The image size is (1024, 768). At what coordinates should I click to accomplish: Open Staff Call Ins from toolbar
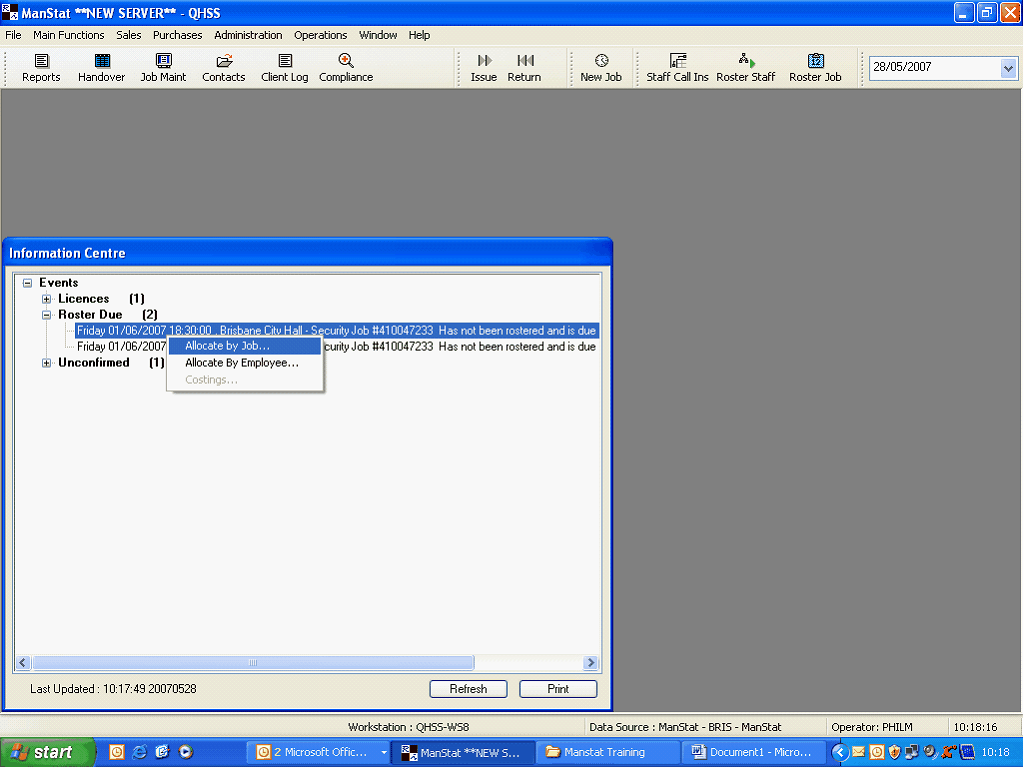[677, 62]
